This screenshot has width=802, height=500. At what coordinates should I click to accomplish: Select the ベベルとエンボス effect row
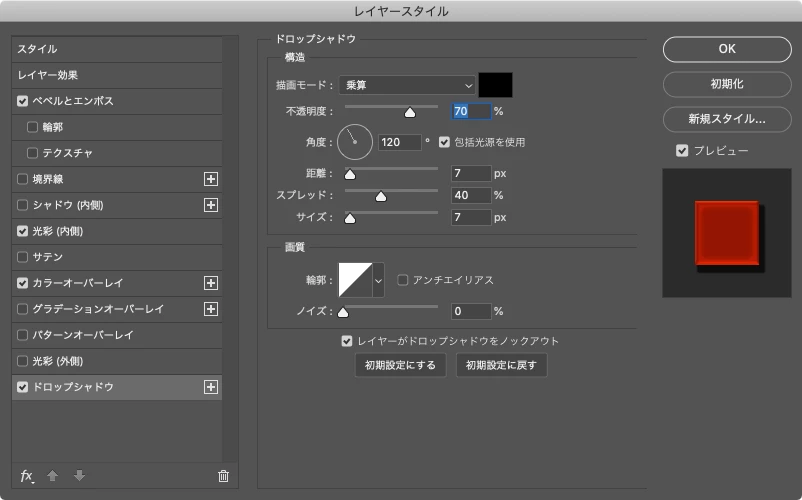(117, 101)
